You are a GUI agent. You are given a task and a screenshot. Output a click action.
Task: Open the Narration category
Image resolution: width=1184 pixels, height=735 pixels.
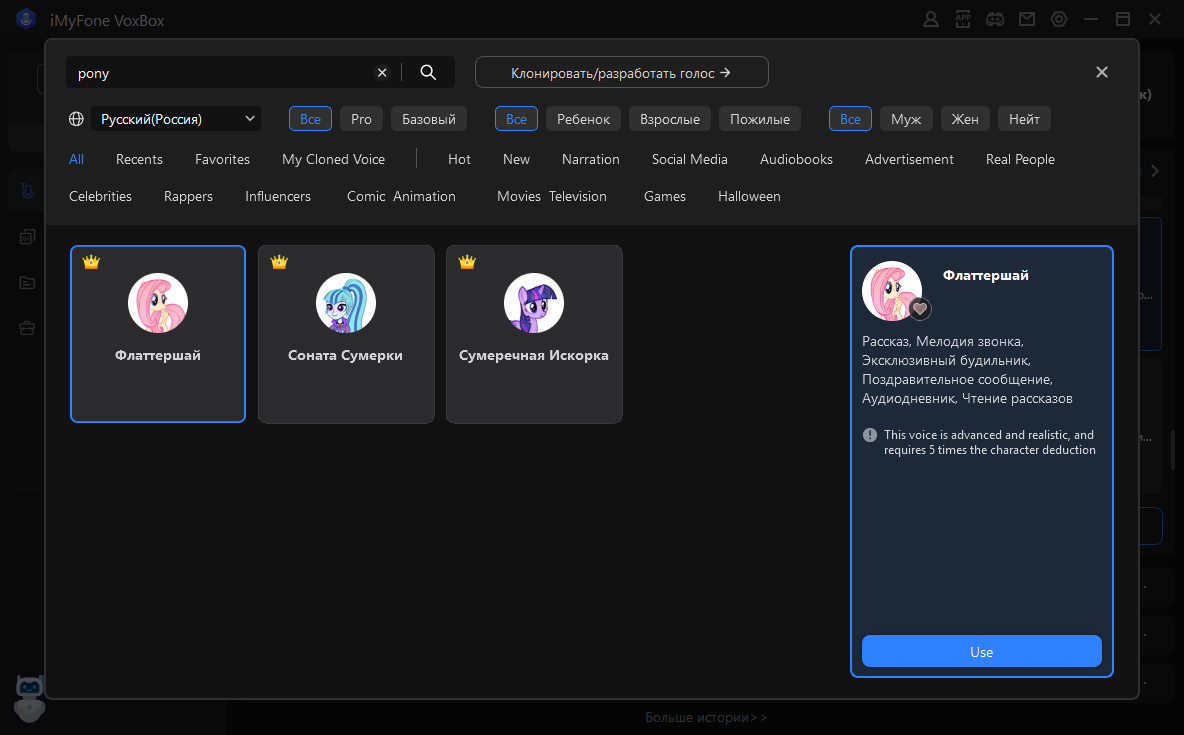point(590,159)
